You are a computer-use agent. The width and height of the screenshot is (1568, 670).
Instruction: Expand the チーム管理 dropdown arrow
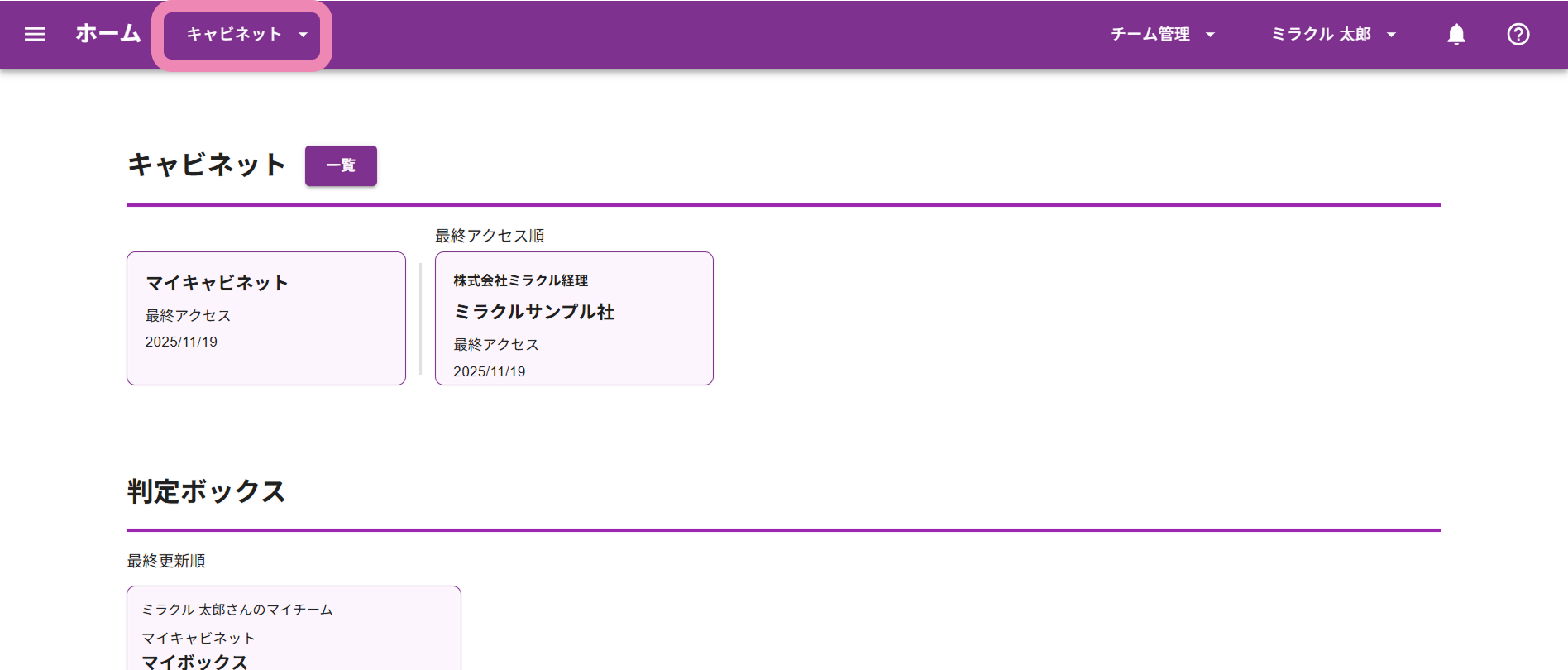(x=1210, y=35)
